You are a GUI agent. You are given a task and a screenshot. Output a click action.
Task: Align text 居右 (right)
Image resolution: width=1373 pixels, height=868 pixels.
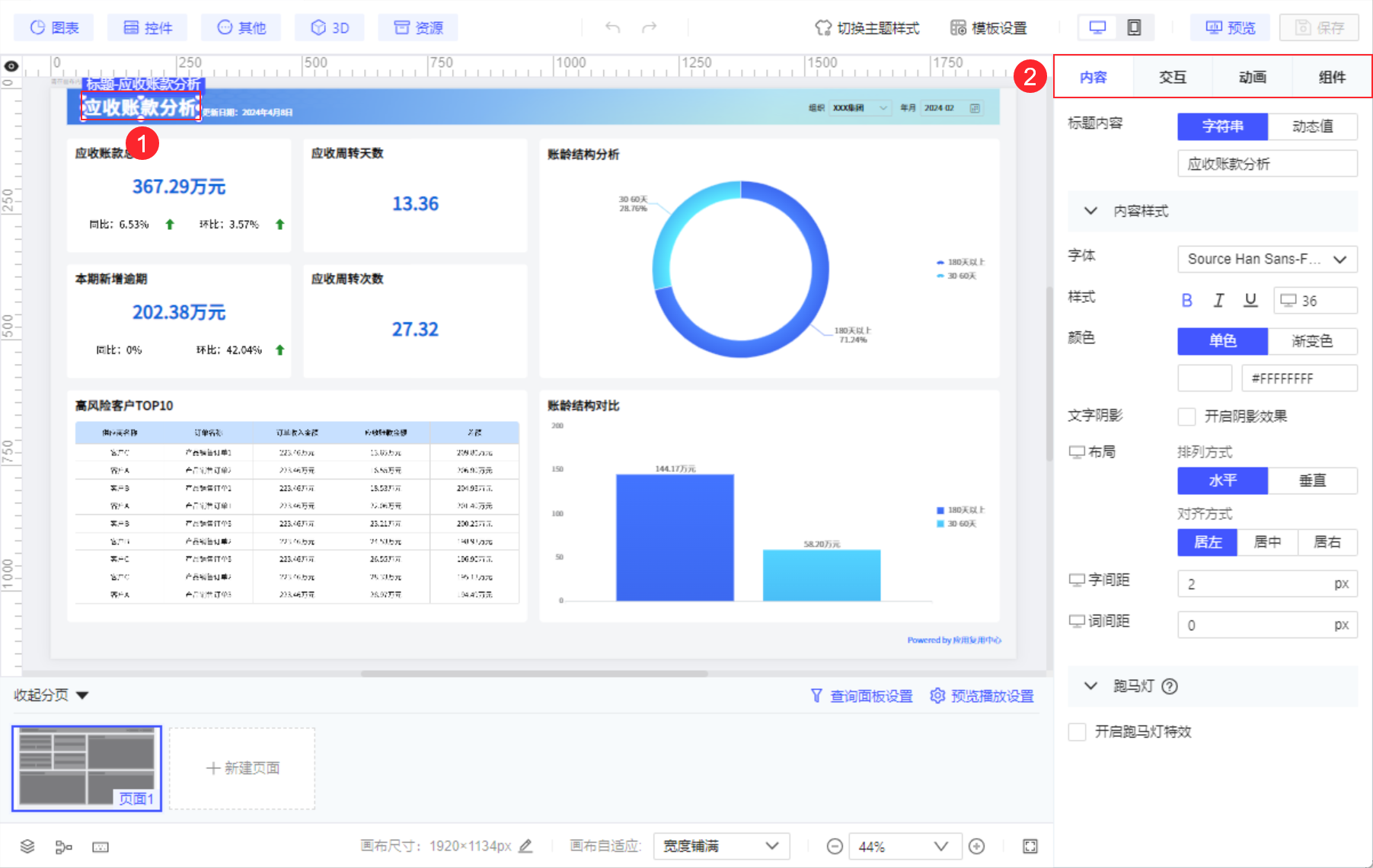tap(1327, 542)
